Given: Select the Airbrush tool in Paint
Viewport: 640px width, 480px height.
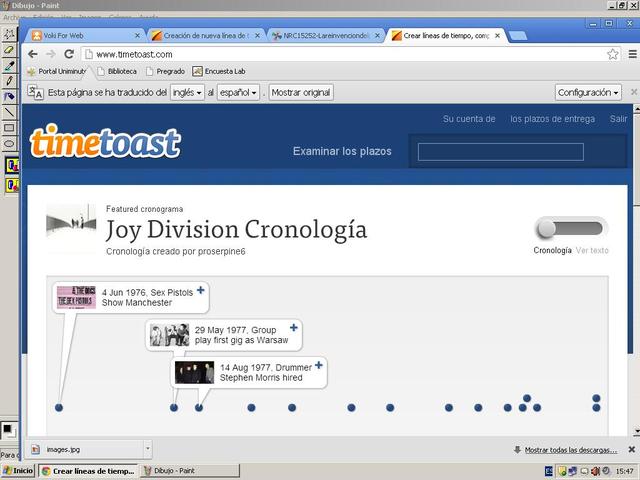Looking at the screenshot, I should click(x=9, y=96).
